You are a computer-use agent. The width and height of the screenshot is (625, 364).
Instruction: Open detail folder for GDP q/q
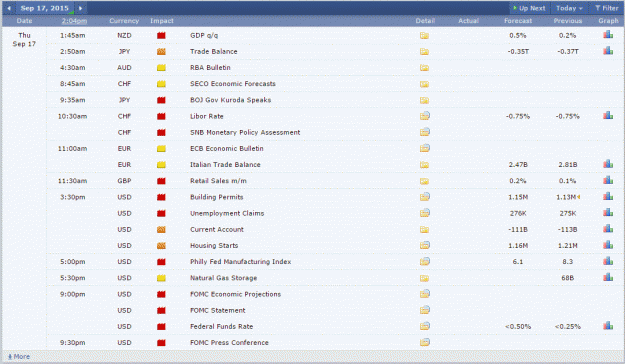pos(424,35)
